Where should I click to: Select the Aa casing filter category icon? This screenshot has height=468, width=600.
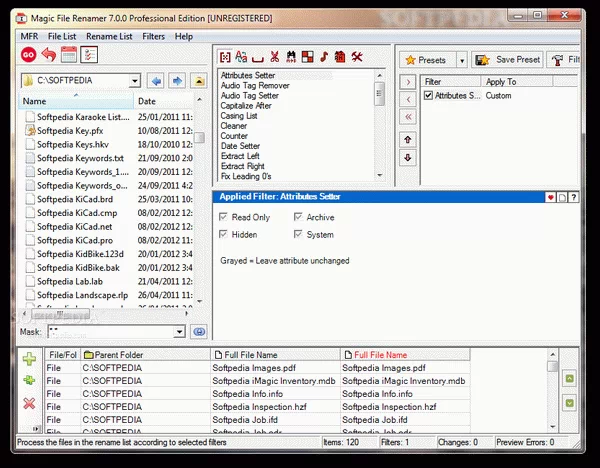pyautogui.click(x=241, y=57)
